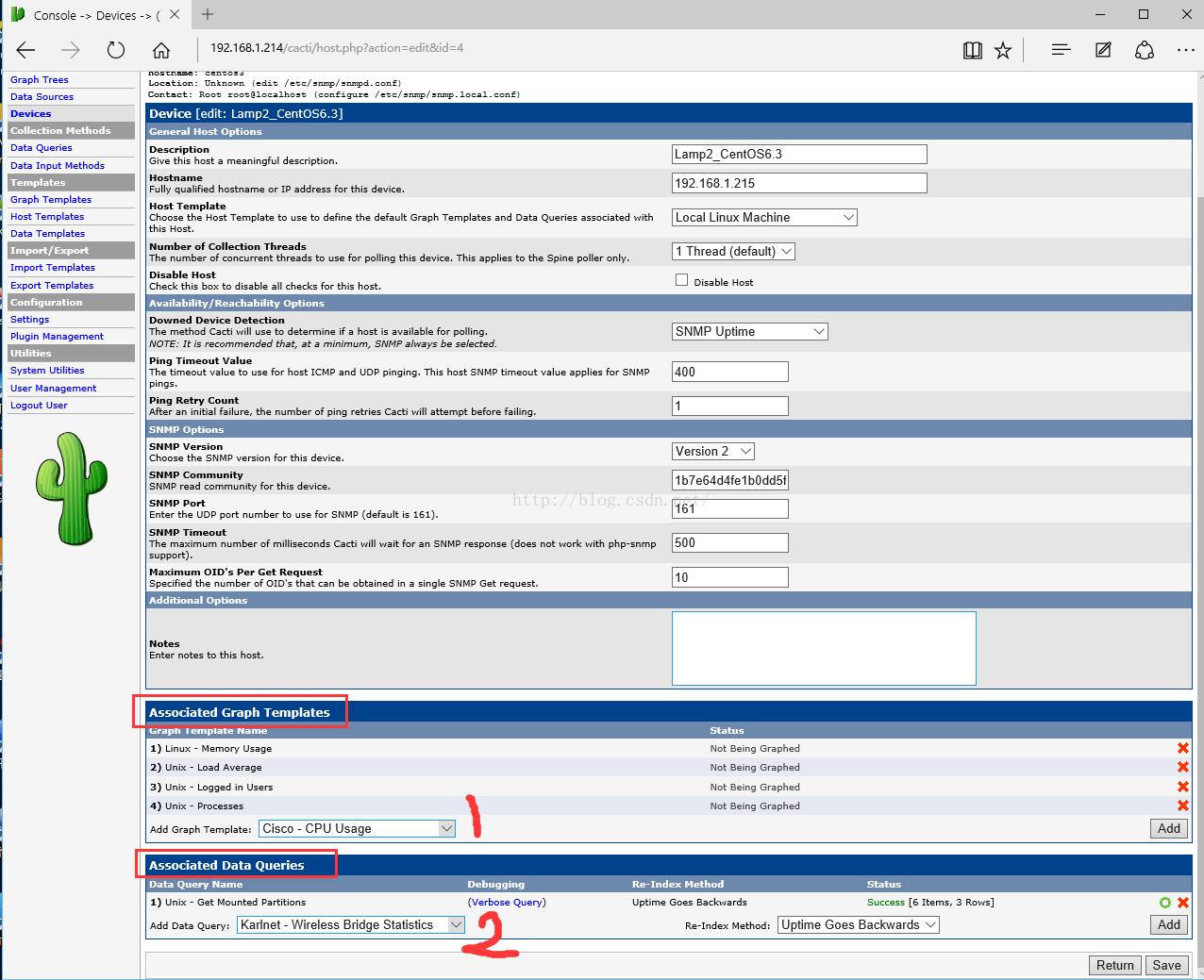Click the browser forward arrow
Image resolution: width=1204 pixels, height=980 pixels.
(71, 50)
